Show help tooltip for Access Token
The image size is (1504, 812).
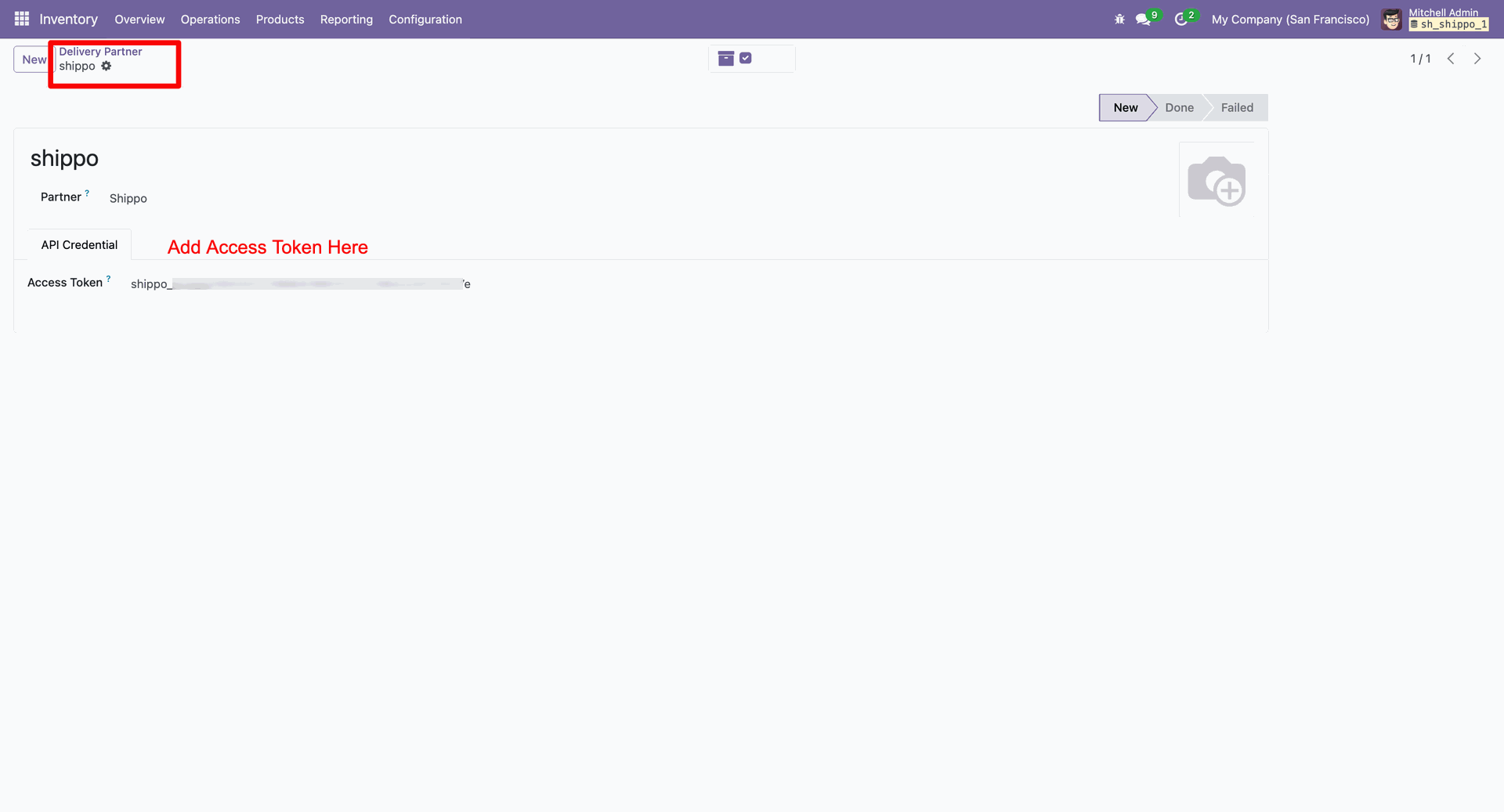pos(108,278)
